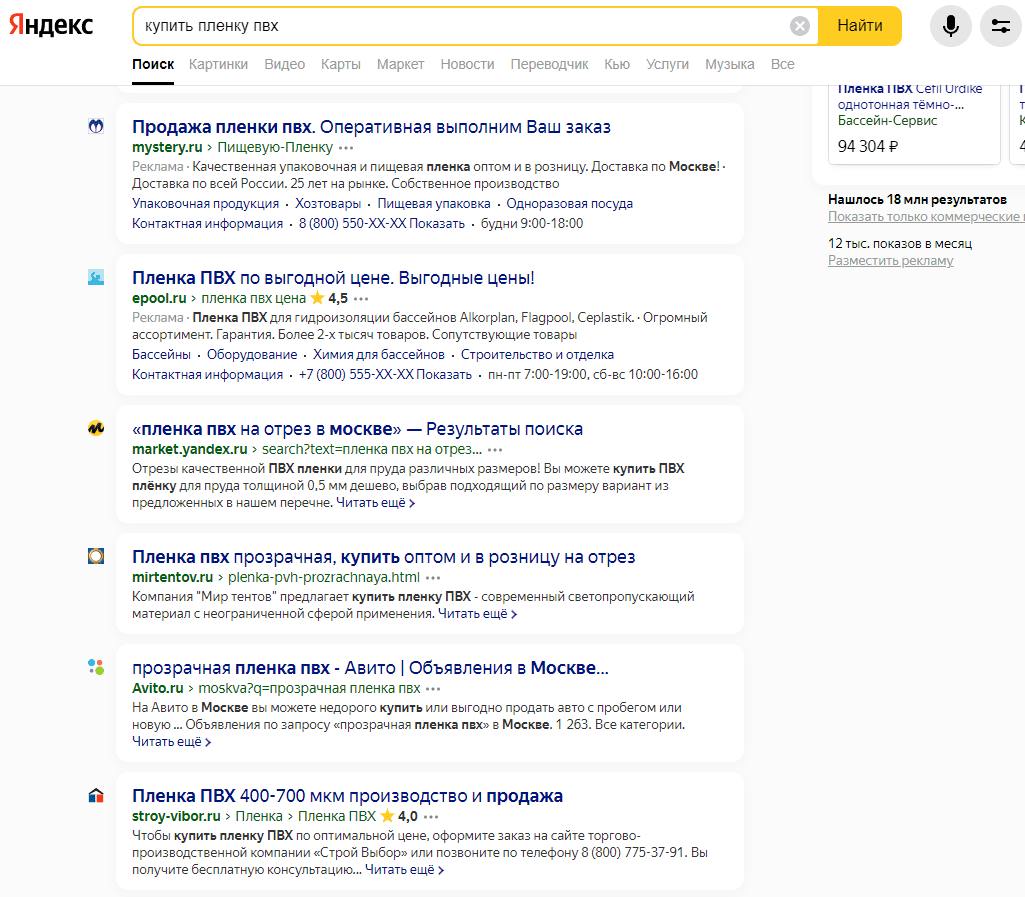
Task: Open 'Пленка пвх прозрачная, купить оптом' result
Action: pos(384,557)
